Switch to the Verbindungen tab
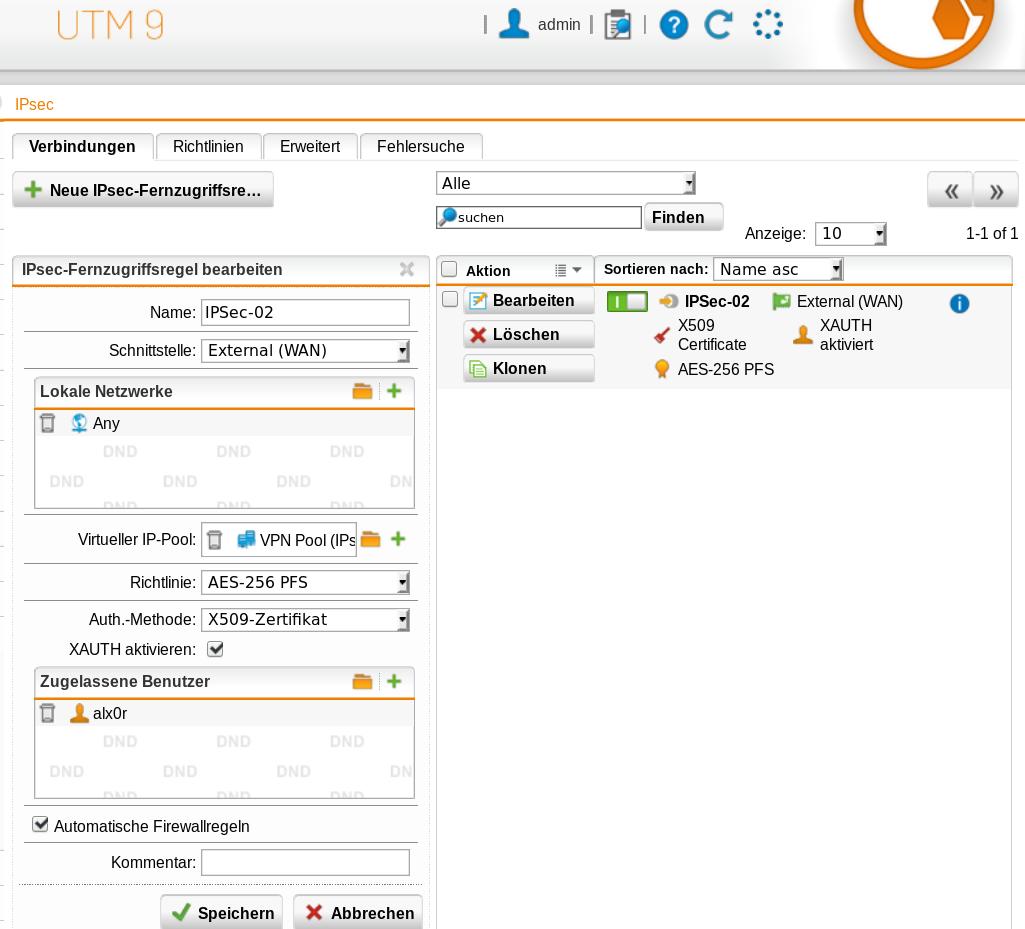Image resolution: width=1025 pixels, height=929 pixels. [82, 146]
